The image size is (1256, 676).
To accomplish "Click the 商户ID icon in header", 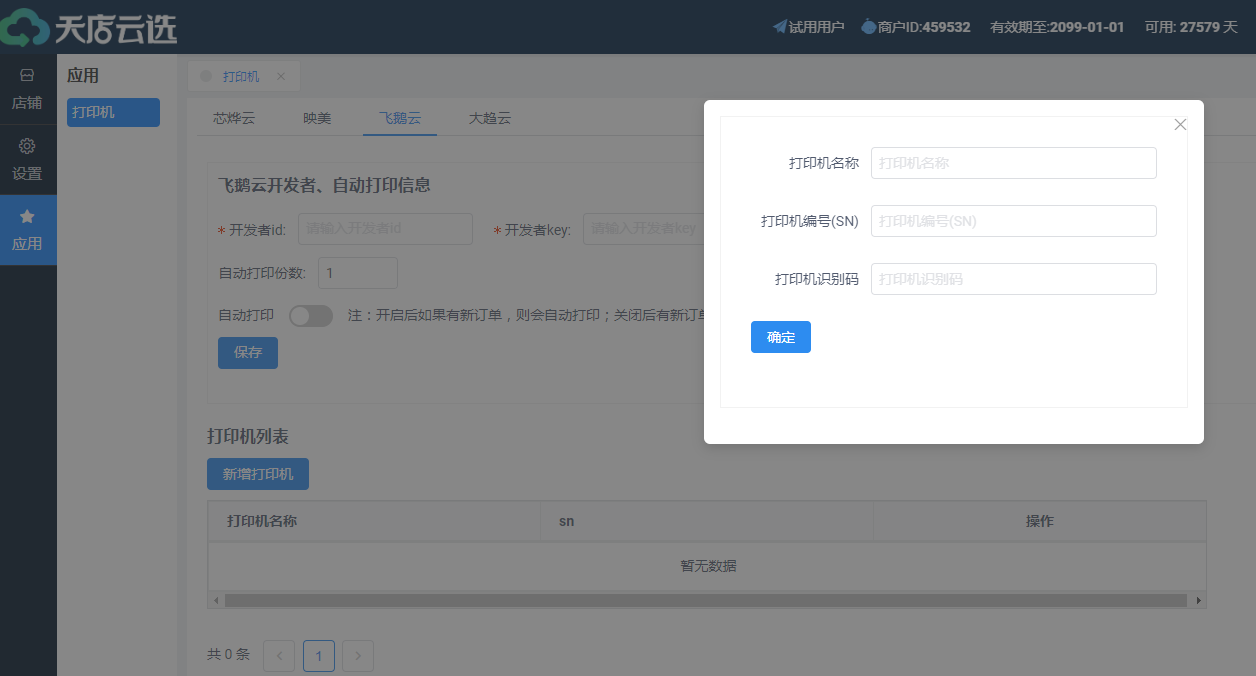I will tap(868, 27).
